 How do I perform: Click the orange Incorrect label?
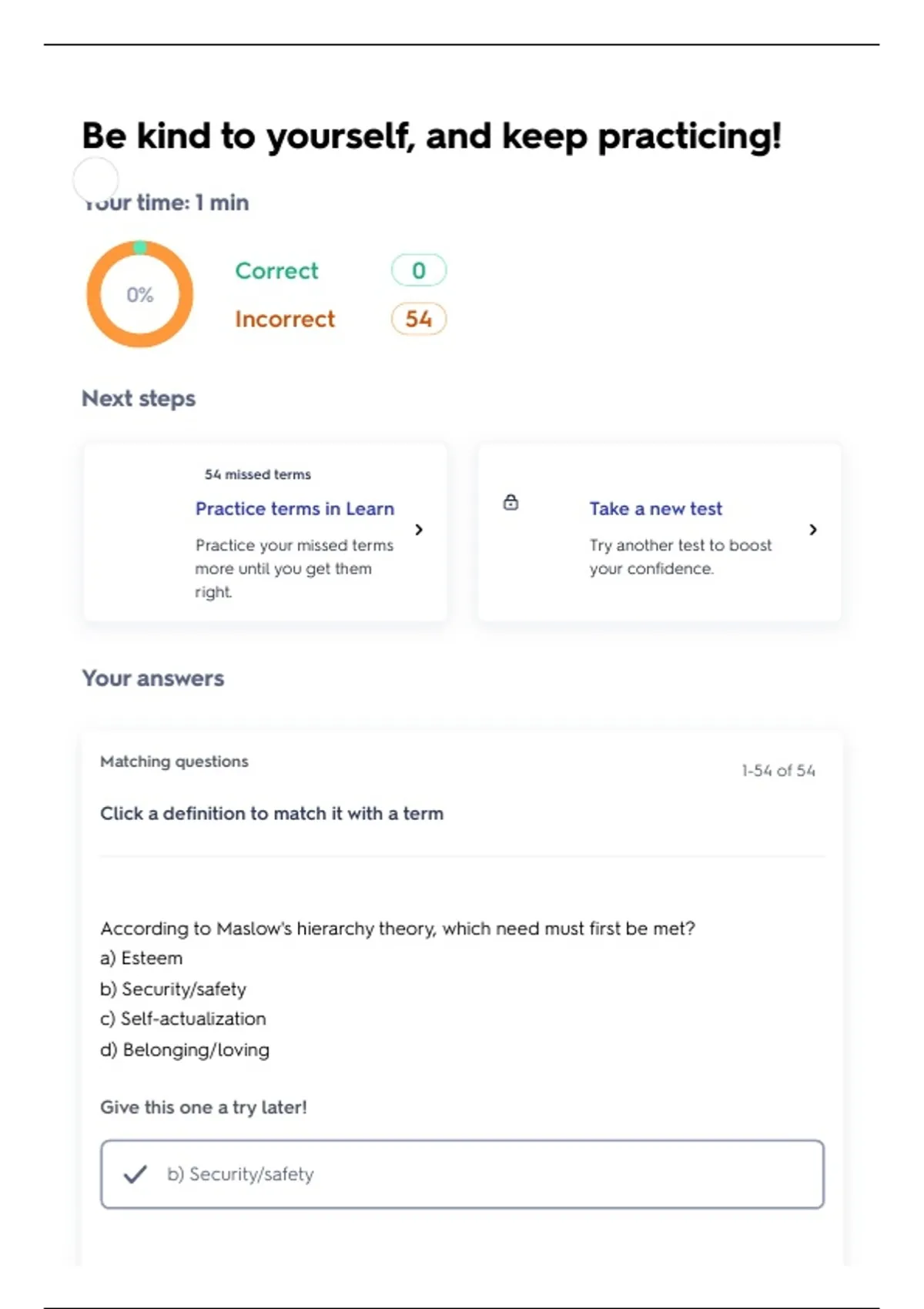click(285, 319)
